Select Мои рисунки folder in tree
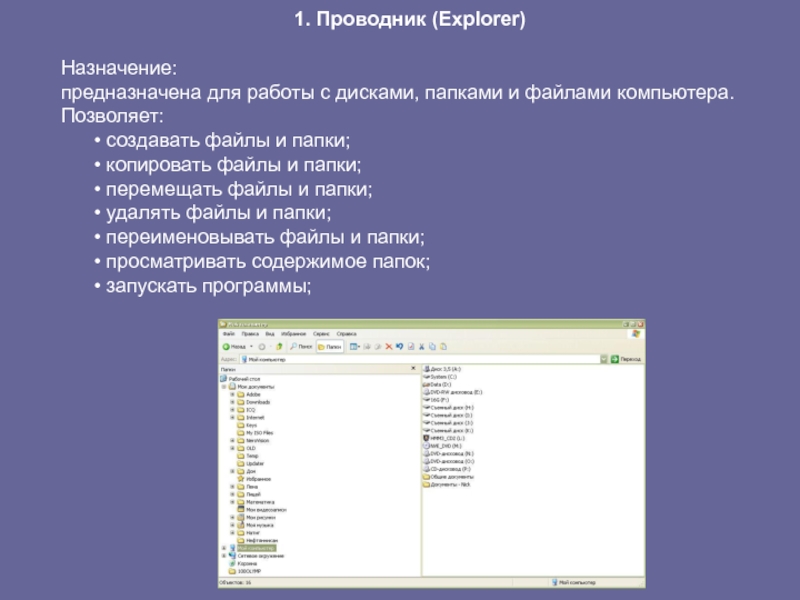 (257, 517)
